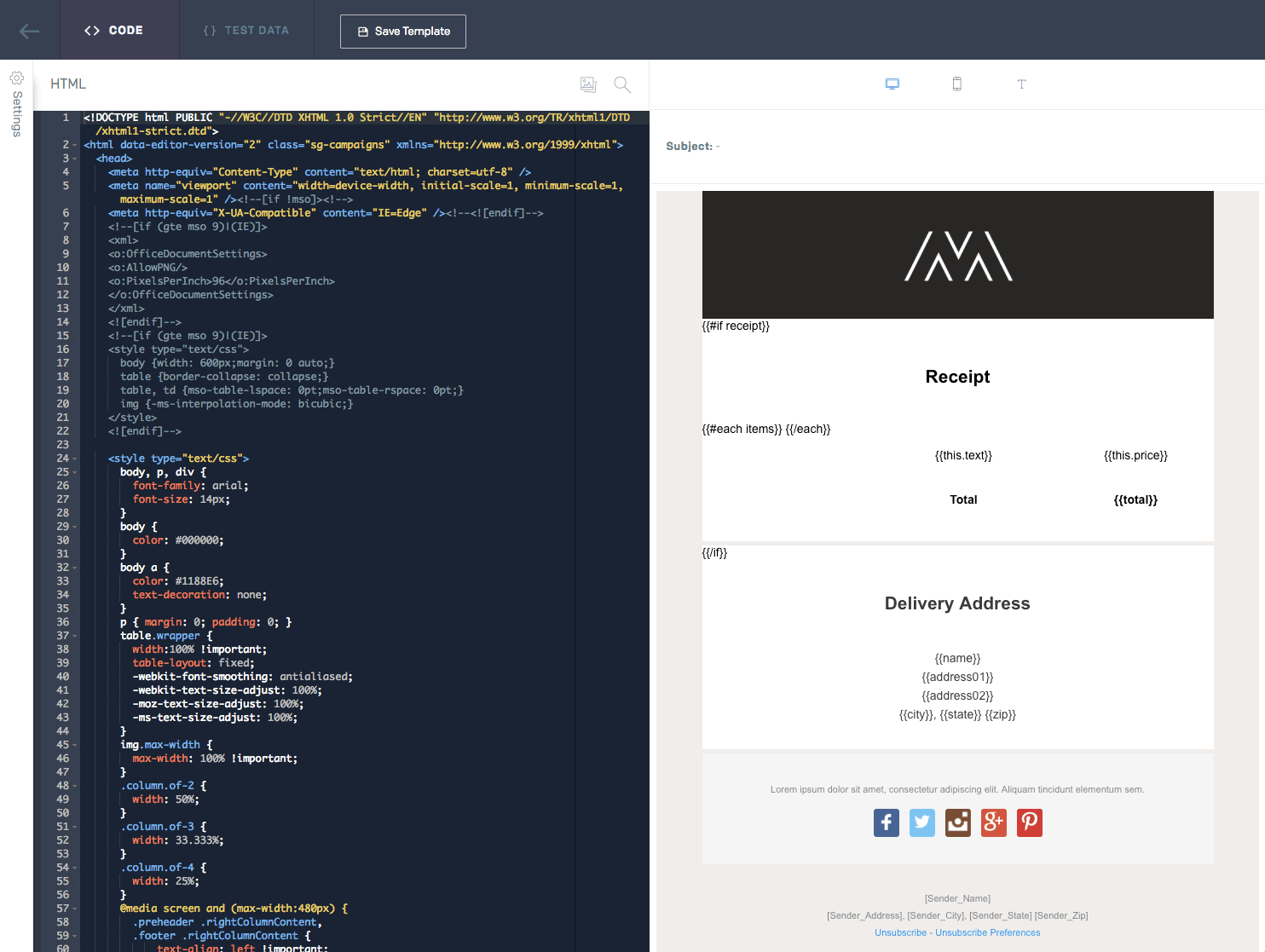Click the @media screen code line

point(234,909)
